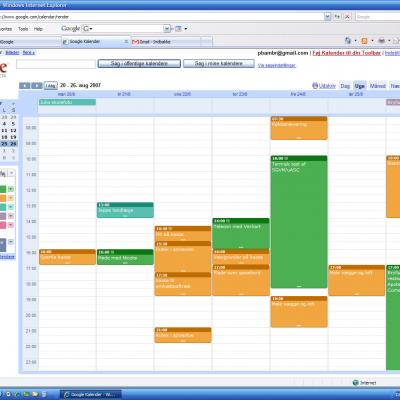Switch to the Dag view tab

[x=345, y=86]
